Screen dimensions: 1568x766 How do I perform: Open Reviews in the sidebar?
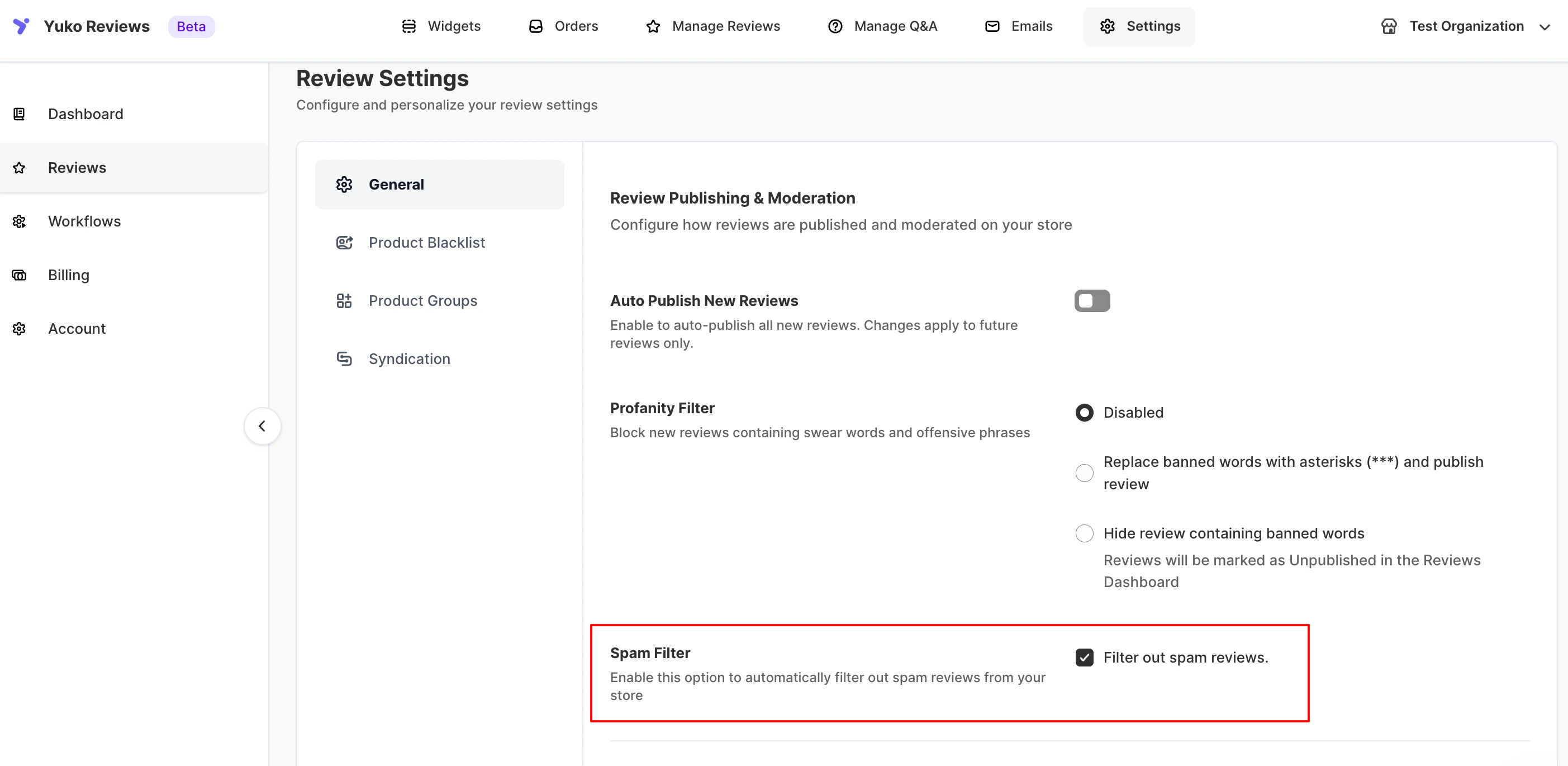[x=134, y=167]
